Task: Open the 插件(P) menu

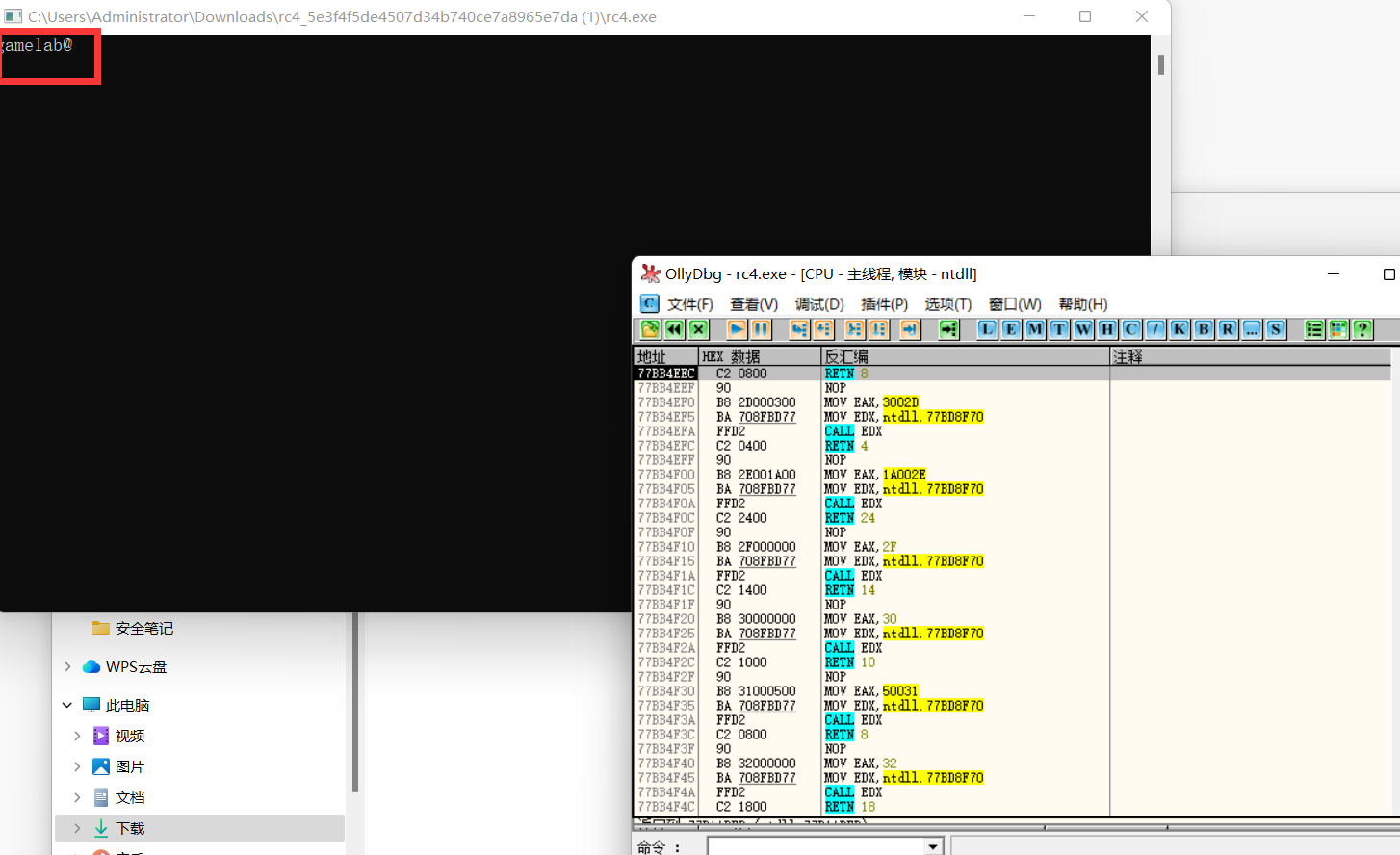Action: [x=884, y=304]
